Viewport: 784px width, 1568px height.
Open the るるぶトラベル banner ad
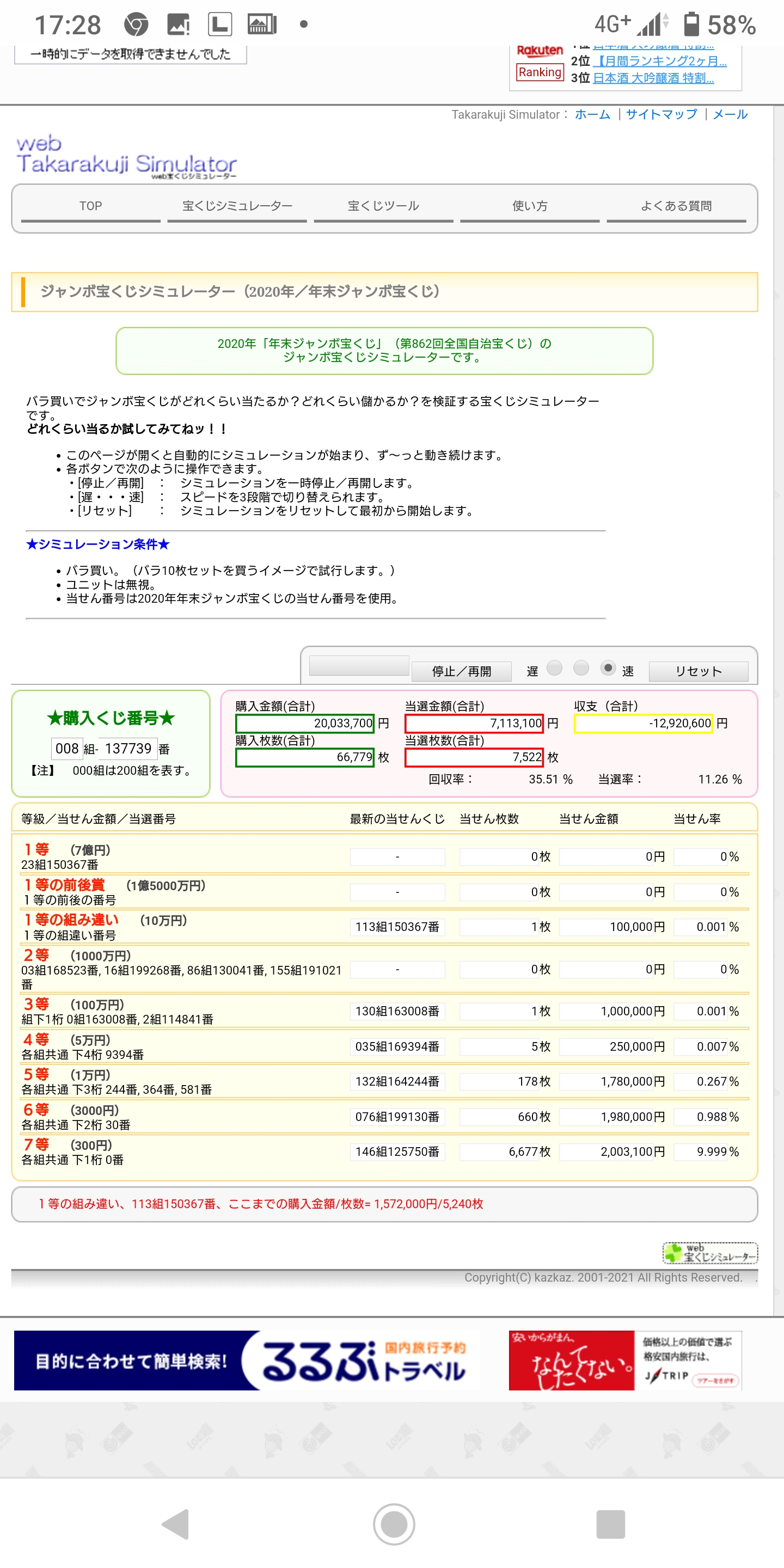click(x=247, y=1361)
